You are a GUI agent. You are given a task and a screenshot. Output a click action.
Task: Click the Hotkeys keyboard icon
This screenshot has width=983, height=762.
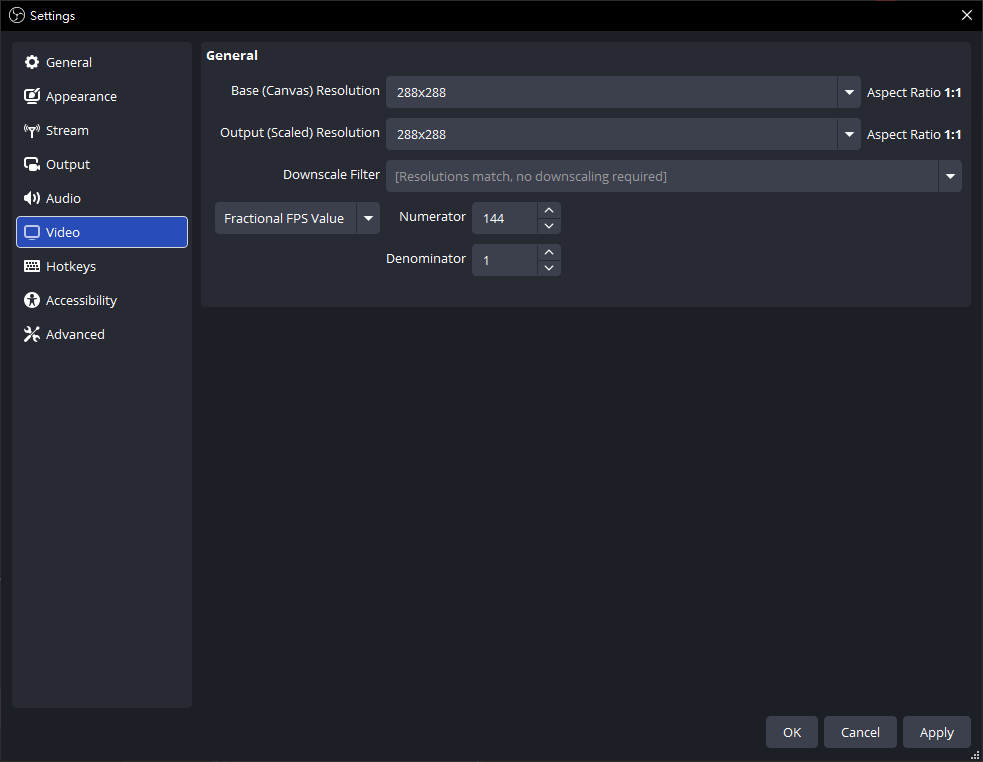[x=31, y=266]
